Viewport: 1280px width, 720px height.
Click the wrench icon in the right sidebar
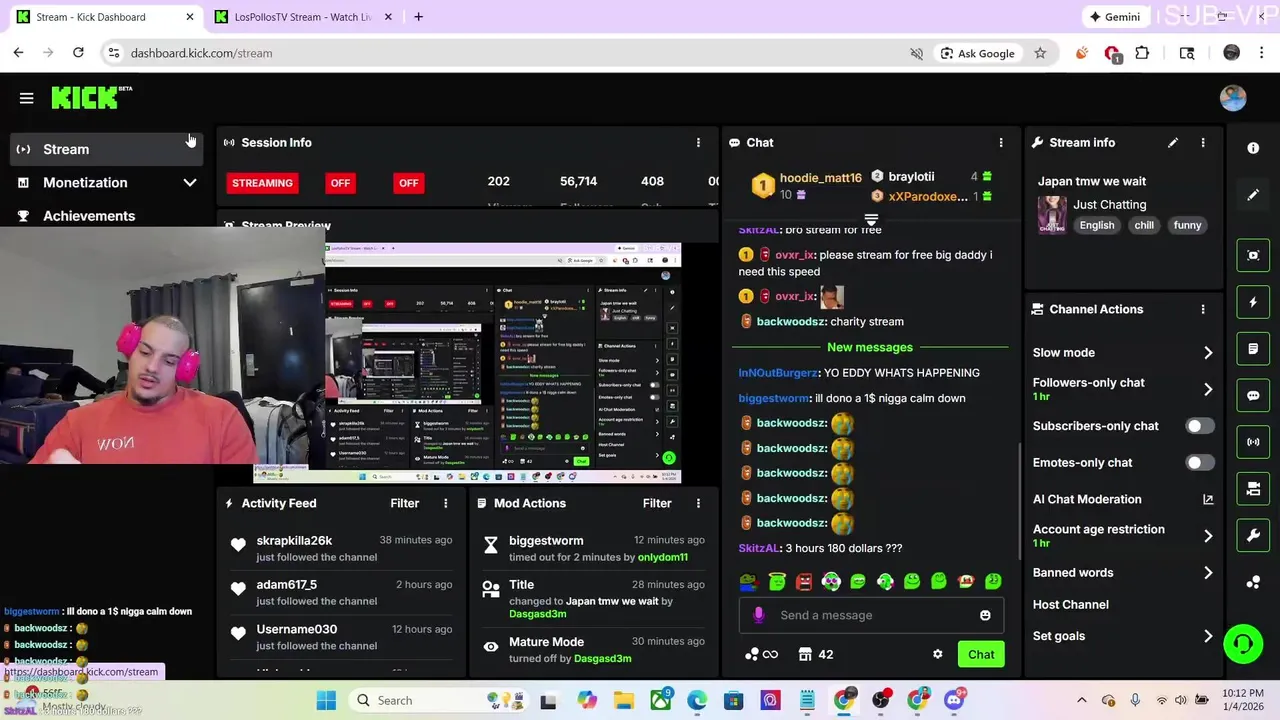pos(1253,536)
